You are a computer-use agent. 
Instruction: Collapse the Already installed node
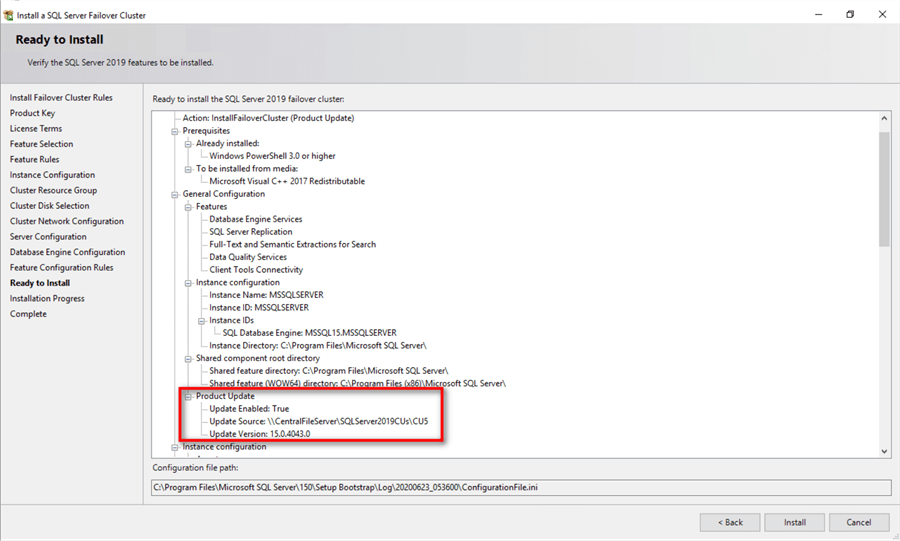188,143
